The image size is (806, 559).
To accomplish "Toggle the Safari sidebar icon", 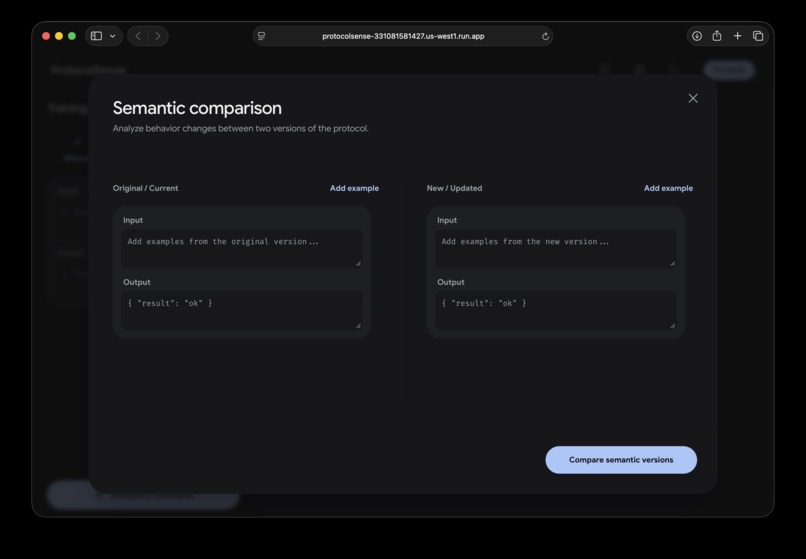I will pos(96,36).
